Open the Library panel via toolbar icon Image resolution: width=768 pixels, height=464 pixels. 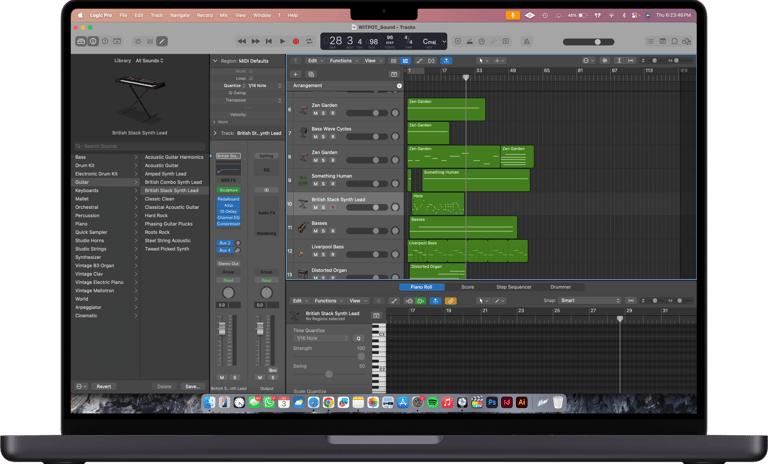click(x=81, y=41)
